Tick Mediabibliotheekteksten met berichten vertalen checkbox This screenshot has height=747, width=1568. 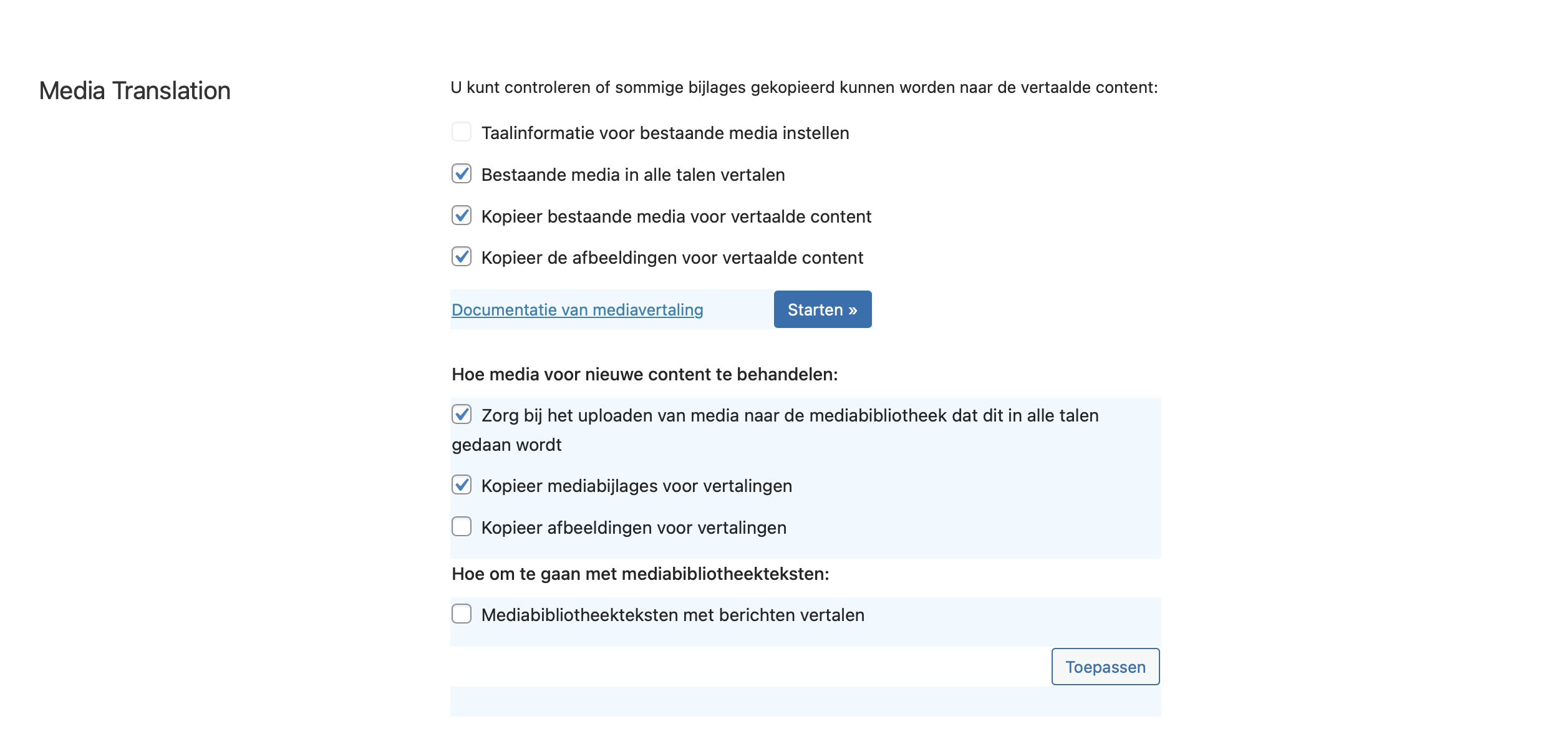click(x=462, y=614)
